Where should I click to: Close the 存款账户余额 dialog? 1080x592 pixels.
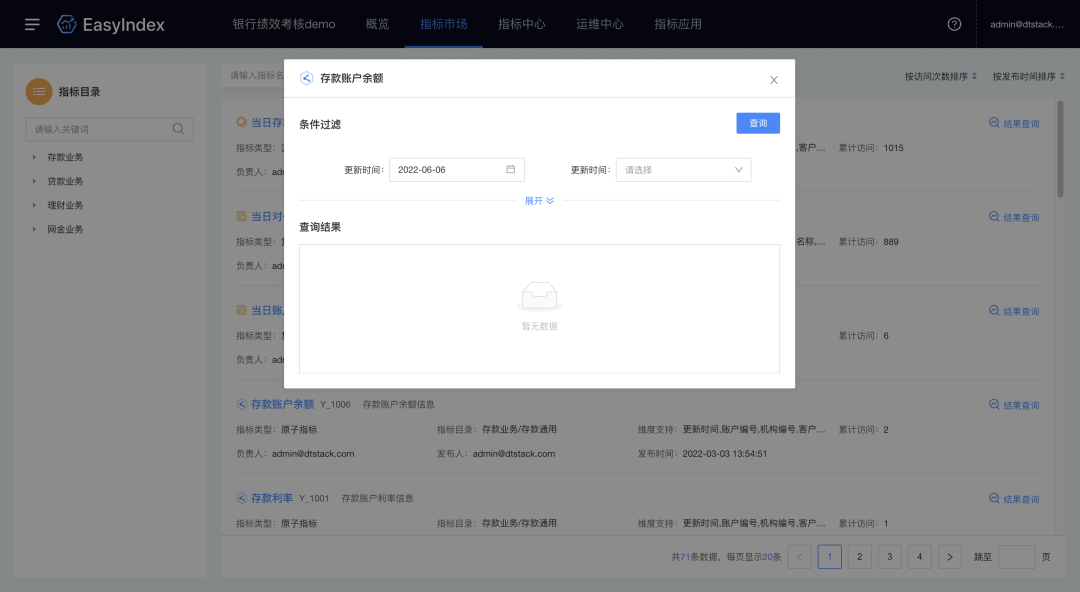coord(773,80)
